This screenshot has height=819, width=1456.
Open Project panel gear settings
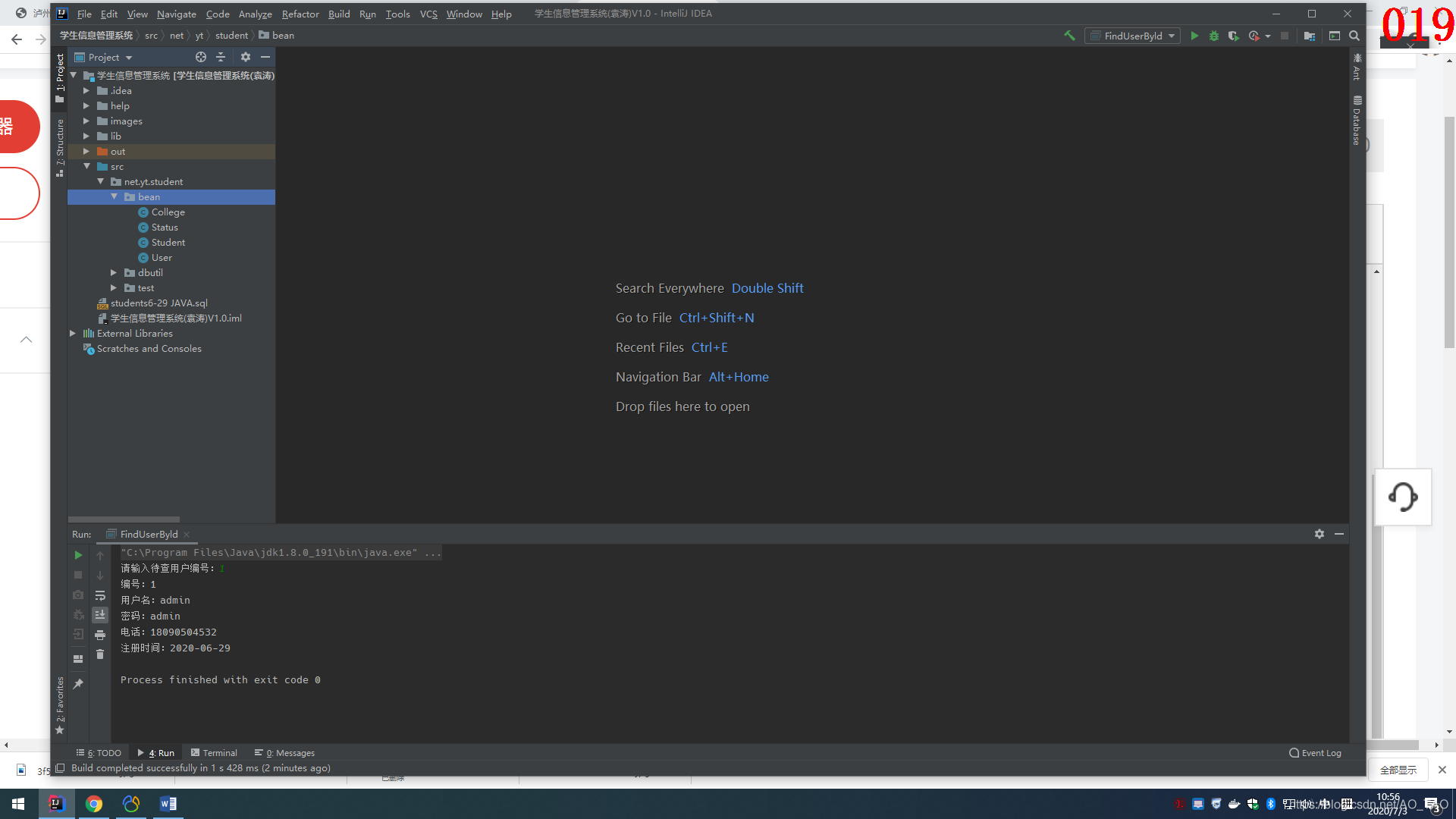pyautogui.click(x=246, y=57)
